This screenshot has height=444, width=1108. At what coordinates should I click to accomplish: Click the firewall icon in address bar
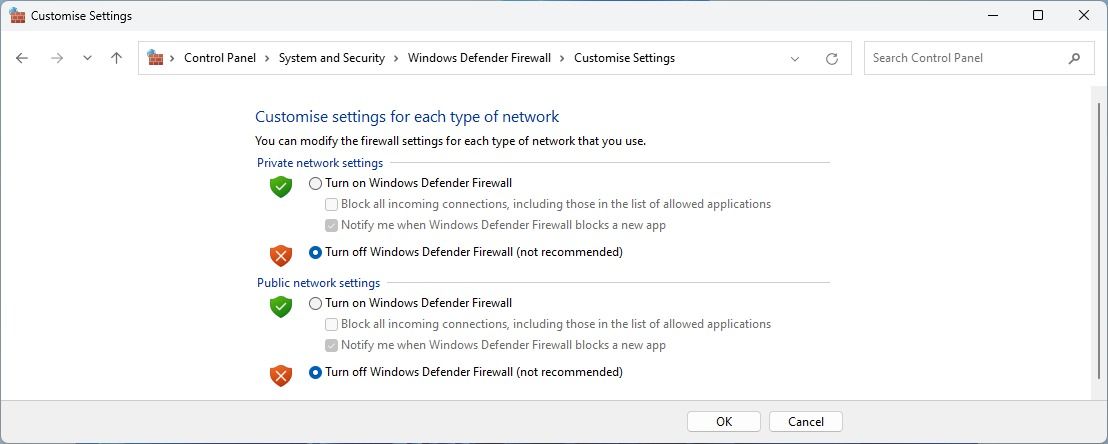(155, 58)
